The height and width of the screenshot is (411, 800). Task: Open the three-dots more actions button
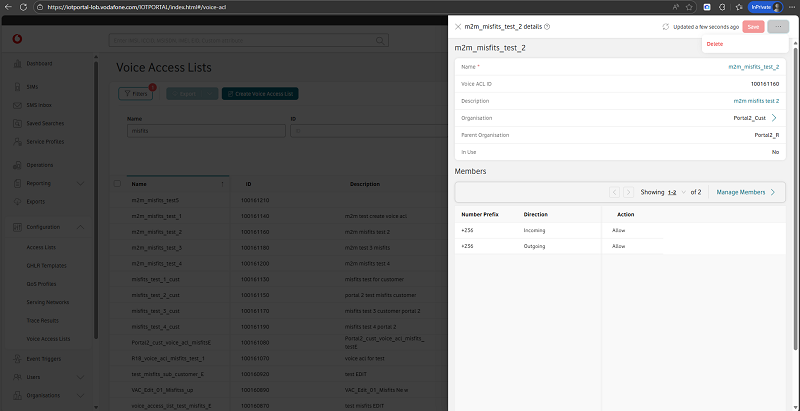(781, 27)
